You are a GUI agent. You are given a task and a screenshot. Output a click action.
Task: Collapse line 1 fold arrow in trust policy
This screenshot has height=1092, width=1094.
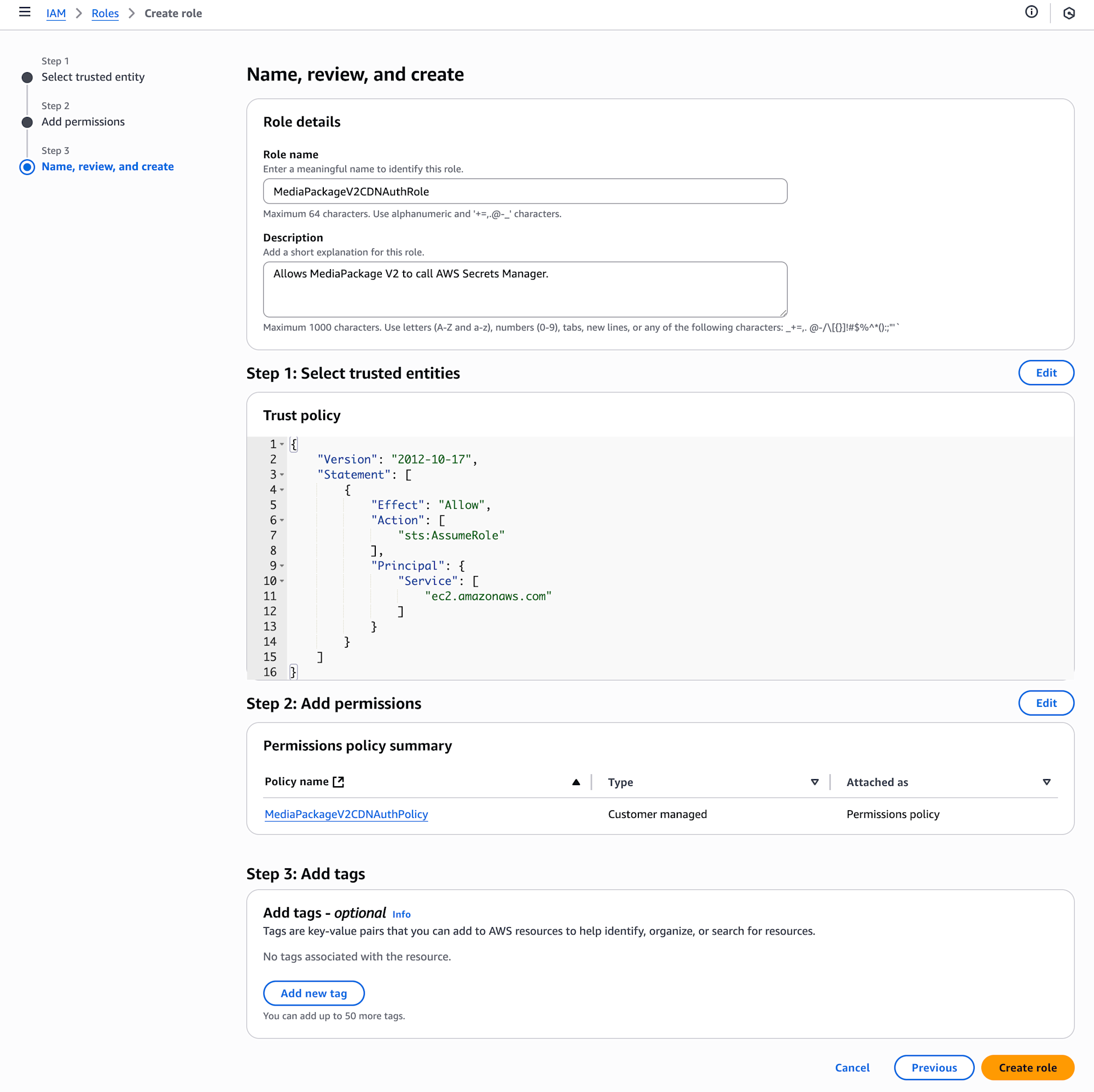coord(282,445)
